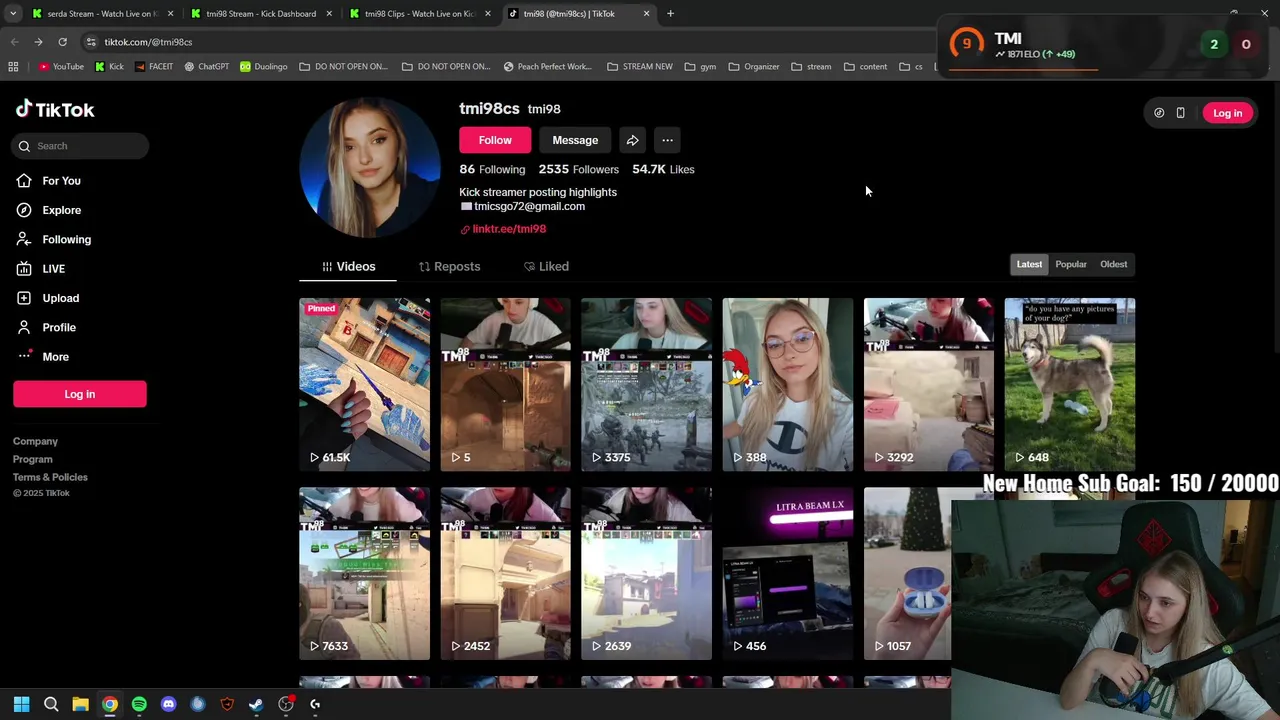Screen dimensions: 1280x720
Task: Open Windows taskbar search
Action: pos(51,704)
